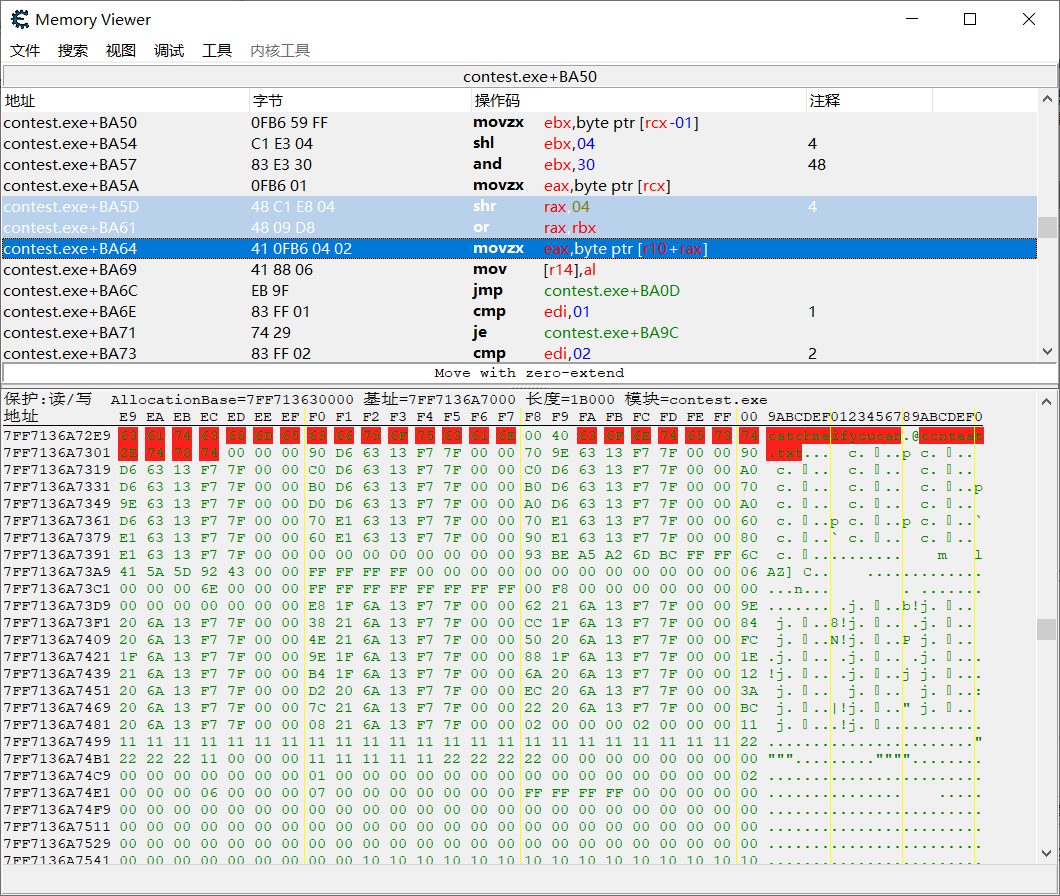Click the disassembler vertical scrollbar thumb

pyautogui.click(x=1047, y=227)
